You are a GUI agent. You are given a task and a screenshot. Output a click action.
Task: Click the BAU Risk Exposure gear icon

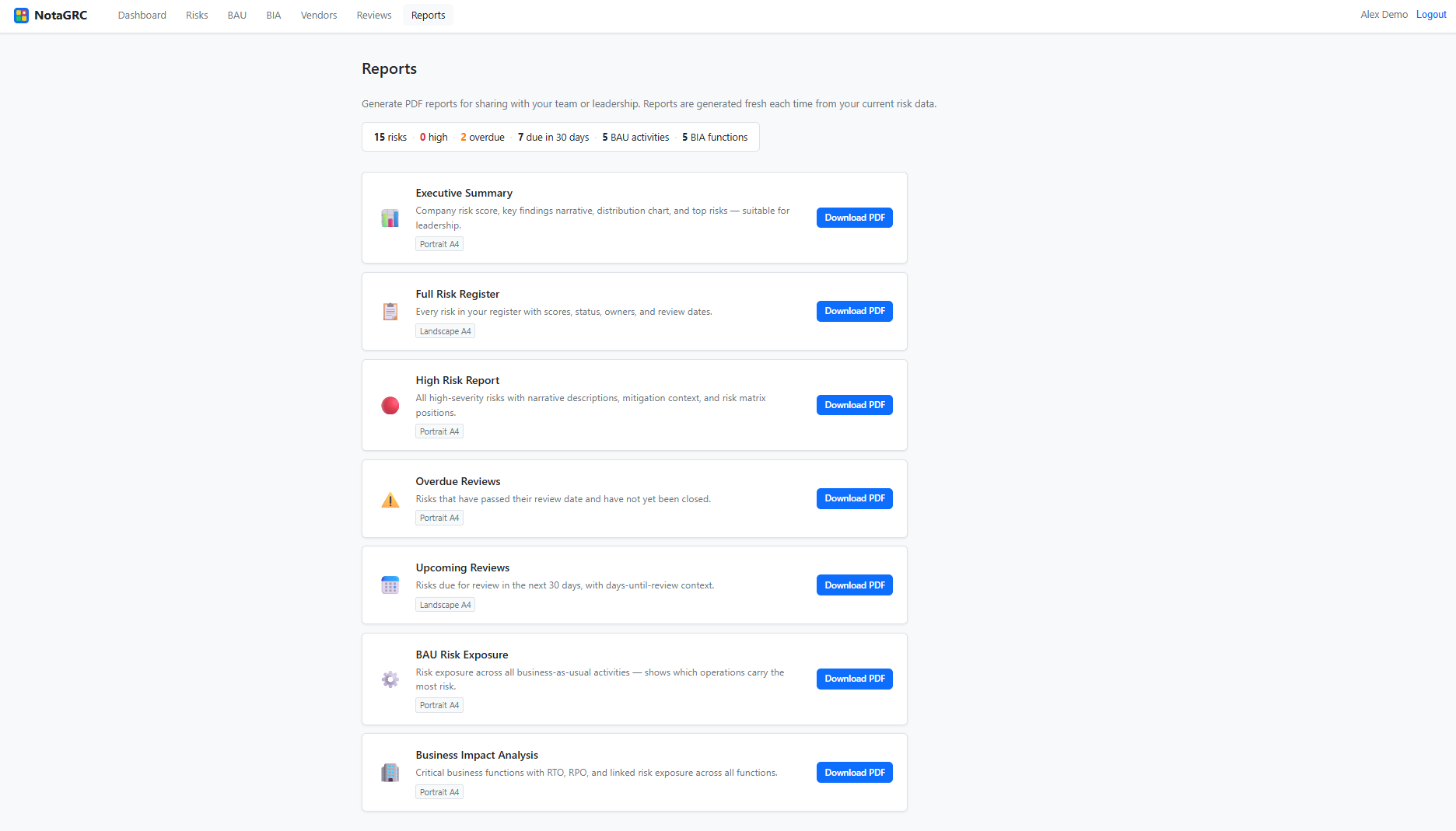[390, 679]
